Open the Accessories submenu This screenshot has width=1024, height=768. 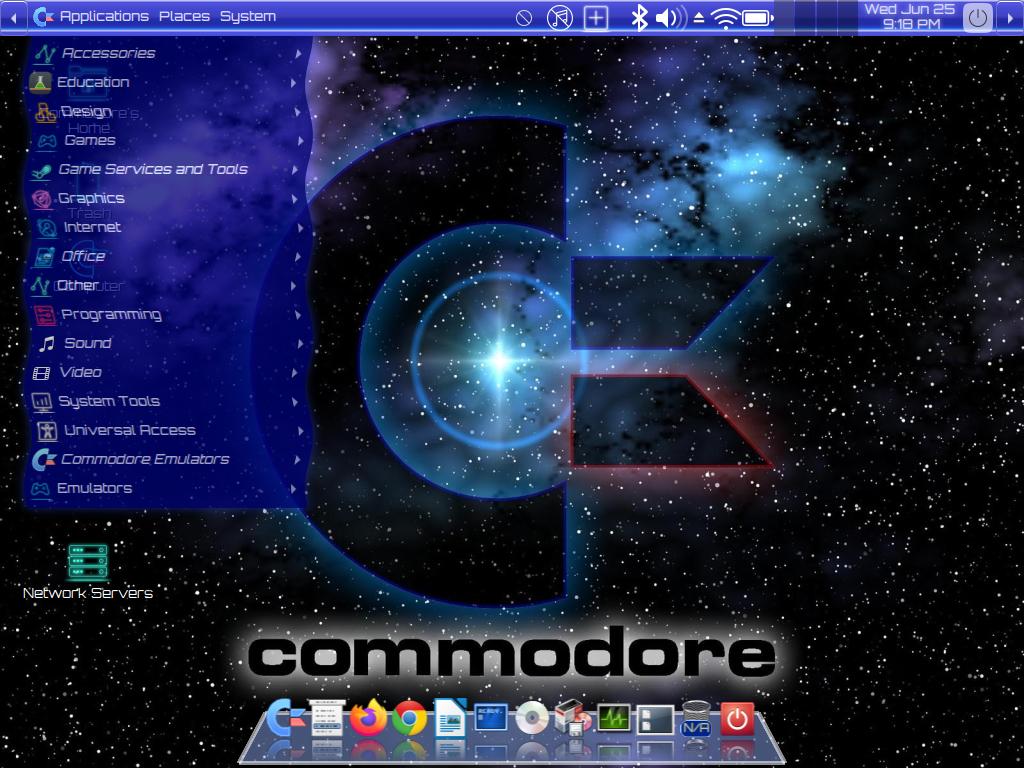tap(165, 53)
